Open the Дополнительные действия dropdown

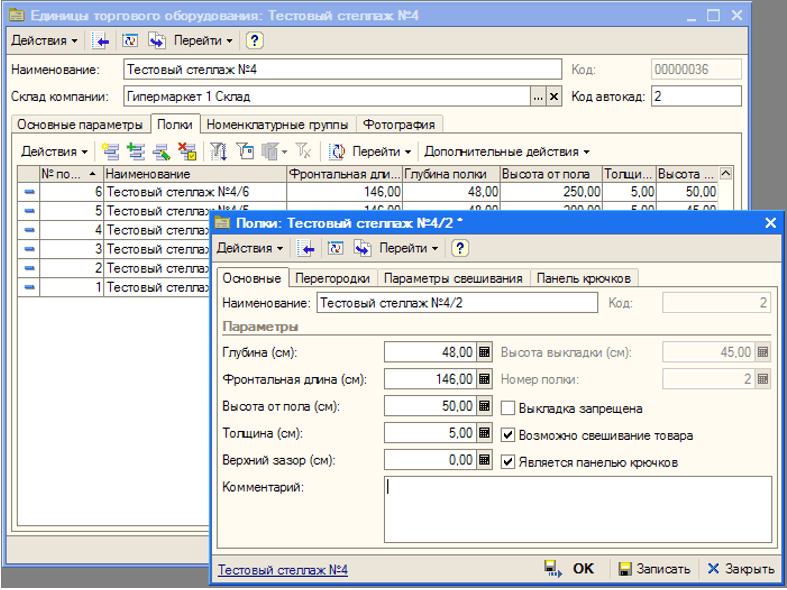click(x=507, y=152)
